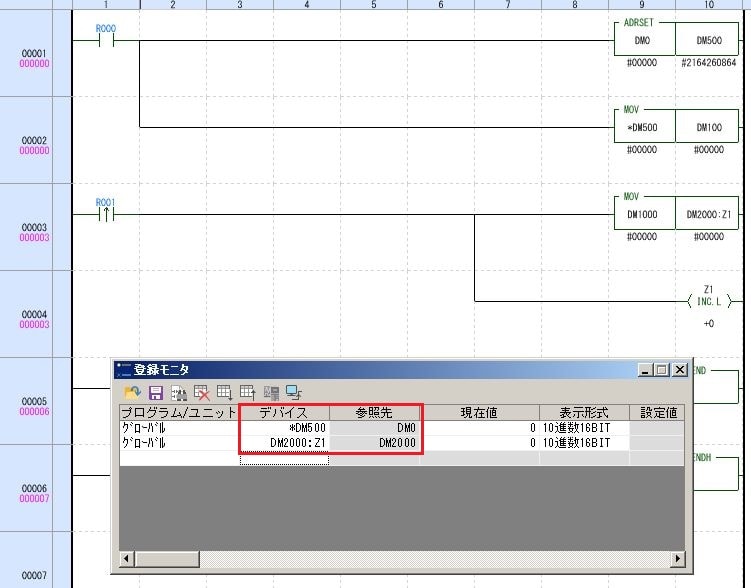Click the 参照先 column header
The height and width of the screenshot is (588, 751).
click(x=375, y=412)
